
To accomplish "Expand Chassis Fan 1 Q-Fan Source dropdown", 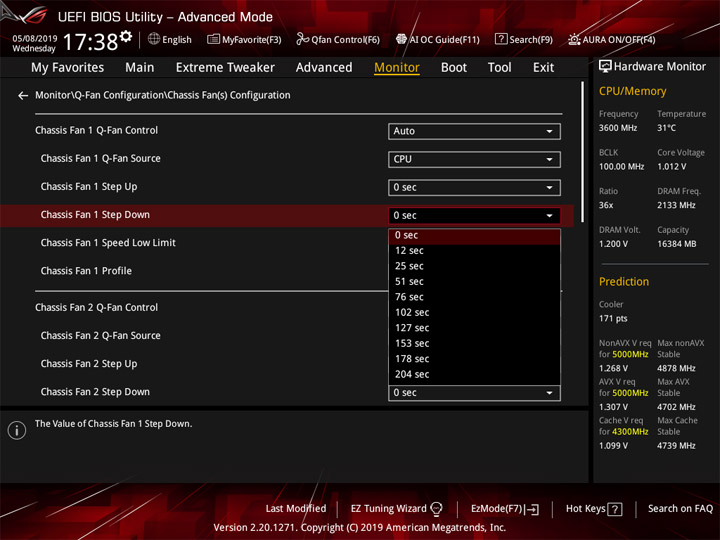I will point(474,159).
